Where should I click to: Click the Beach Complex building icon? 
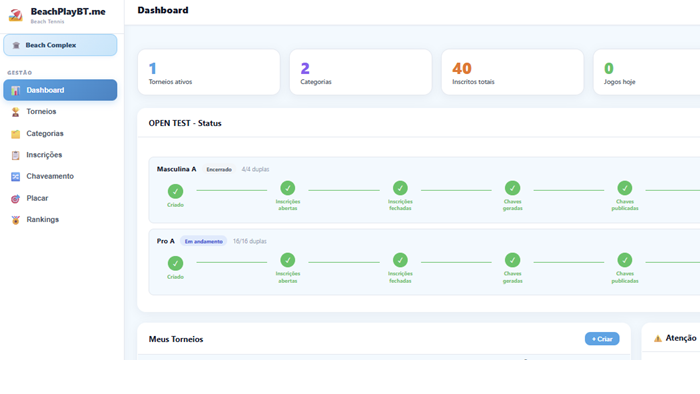click(16, 45)
